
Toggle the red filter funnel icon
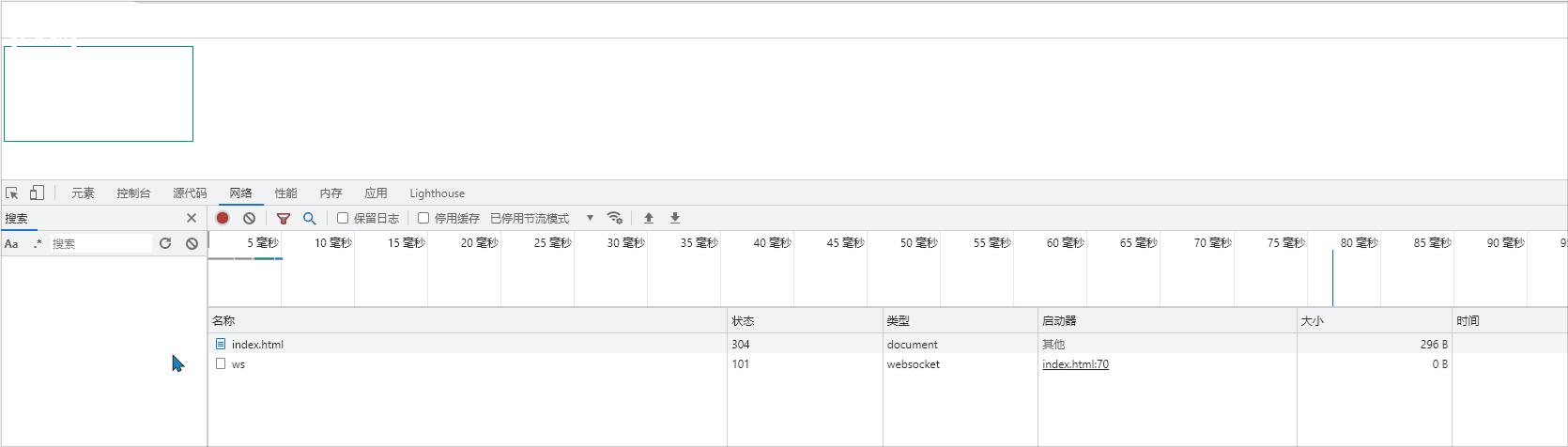(283, 218)
